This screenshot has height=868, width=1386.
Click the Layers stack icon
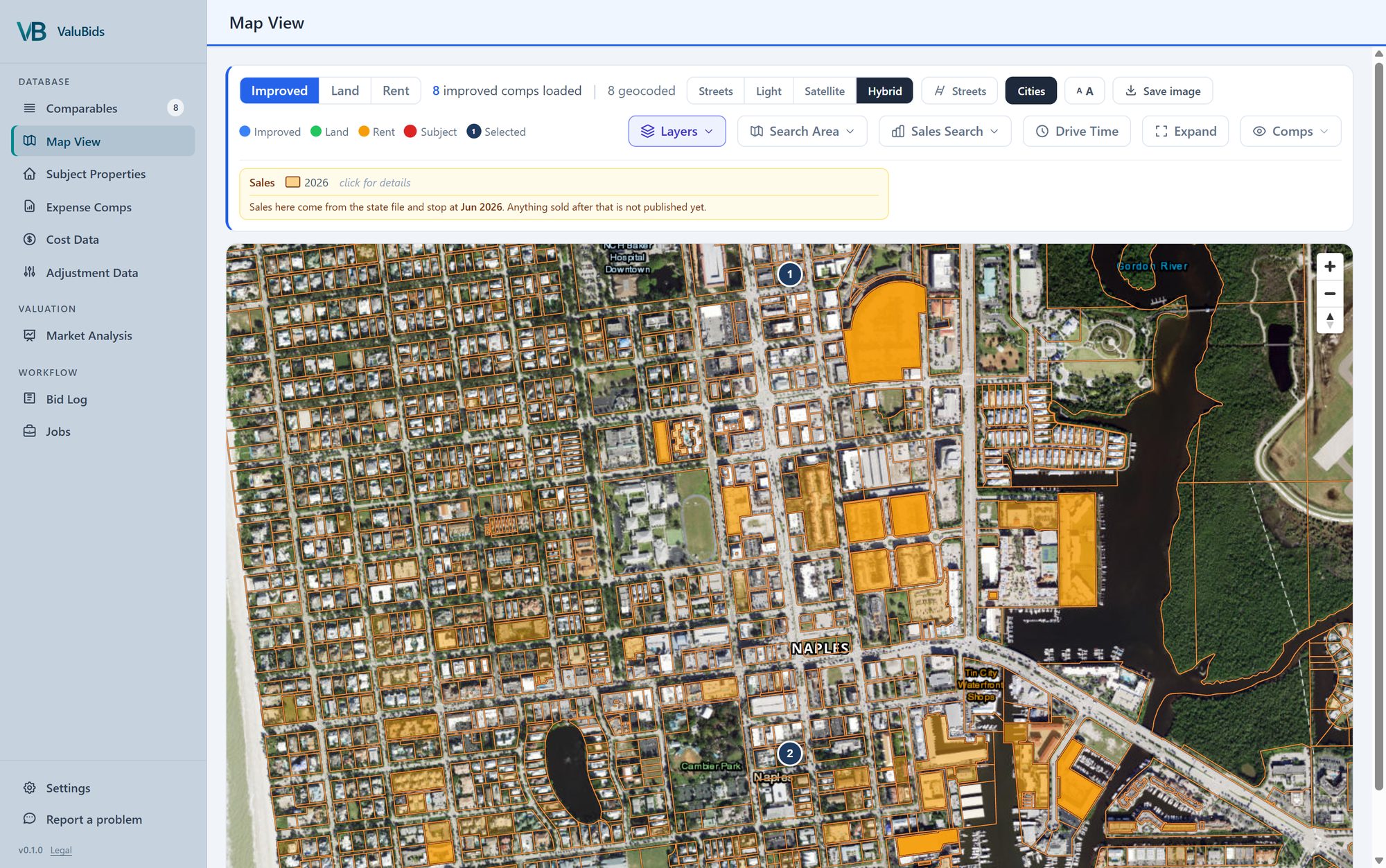coord(647,131)
